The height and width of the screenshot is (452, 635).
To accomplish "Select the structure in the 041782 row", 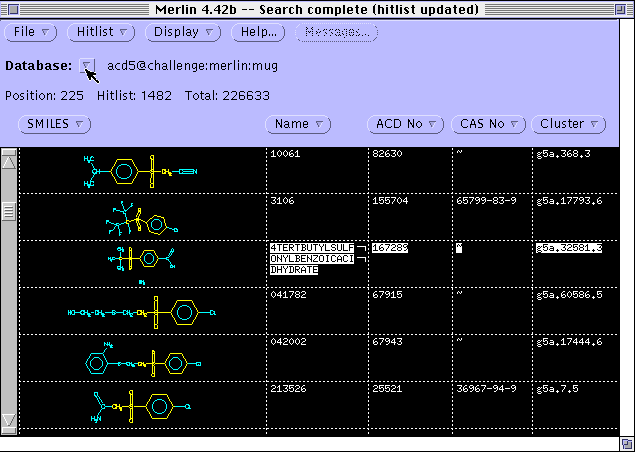I will (x=140, y=312).
